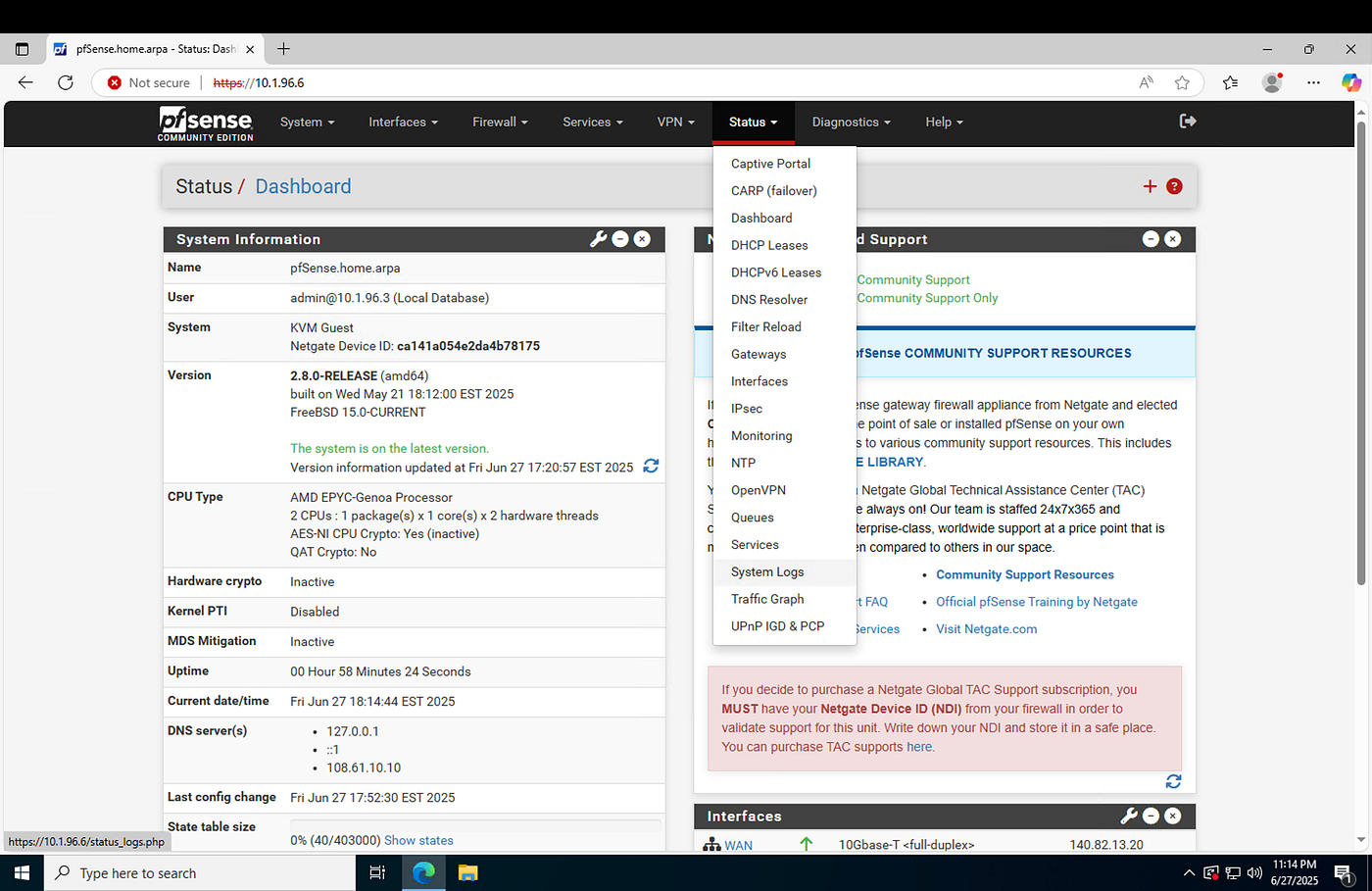The image size is (1372, 891).
Task: Open the Visit Netgate.com link
Action: 986,629
